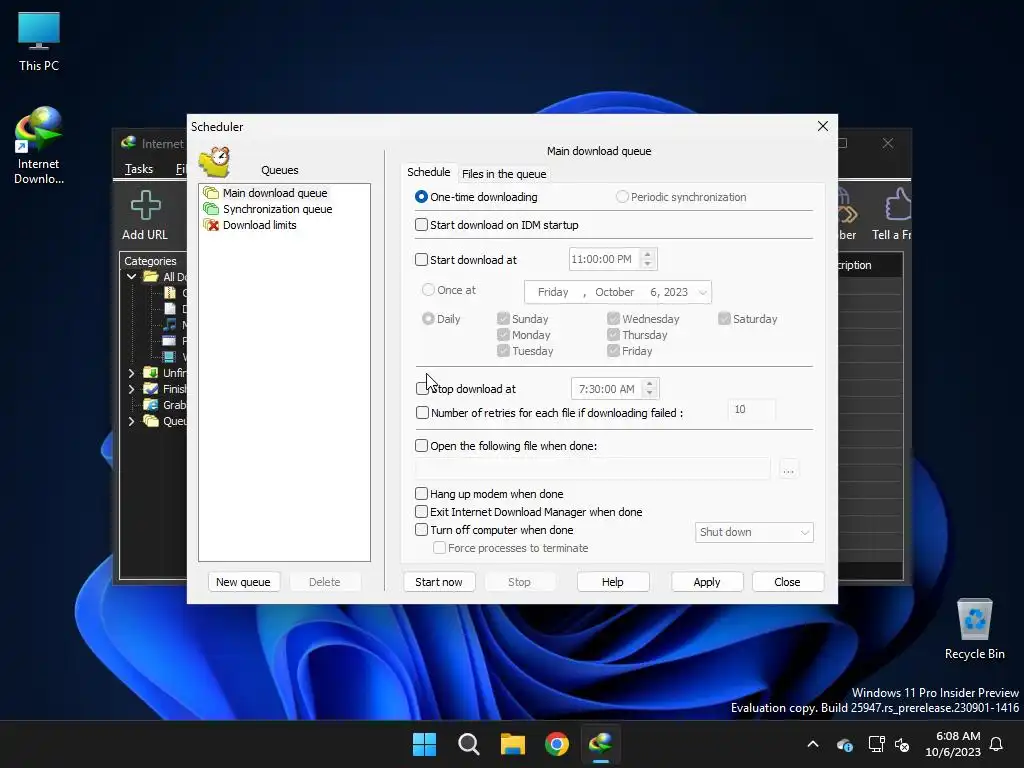Open the Shut down dropdown
The width and height of the screenshot is (1024, 768).
click(754, 532)
